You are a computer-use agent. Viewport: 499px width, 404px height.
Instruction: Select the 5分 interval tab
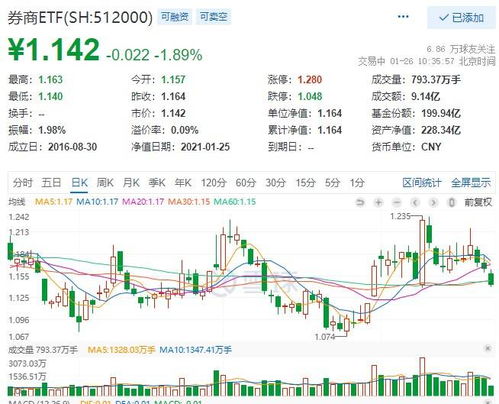[332, 183]
